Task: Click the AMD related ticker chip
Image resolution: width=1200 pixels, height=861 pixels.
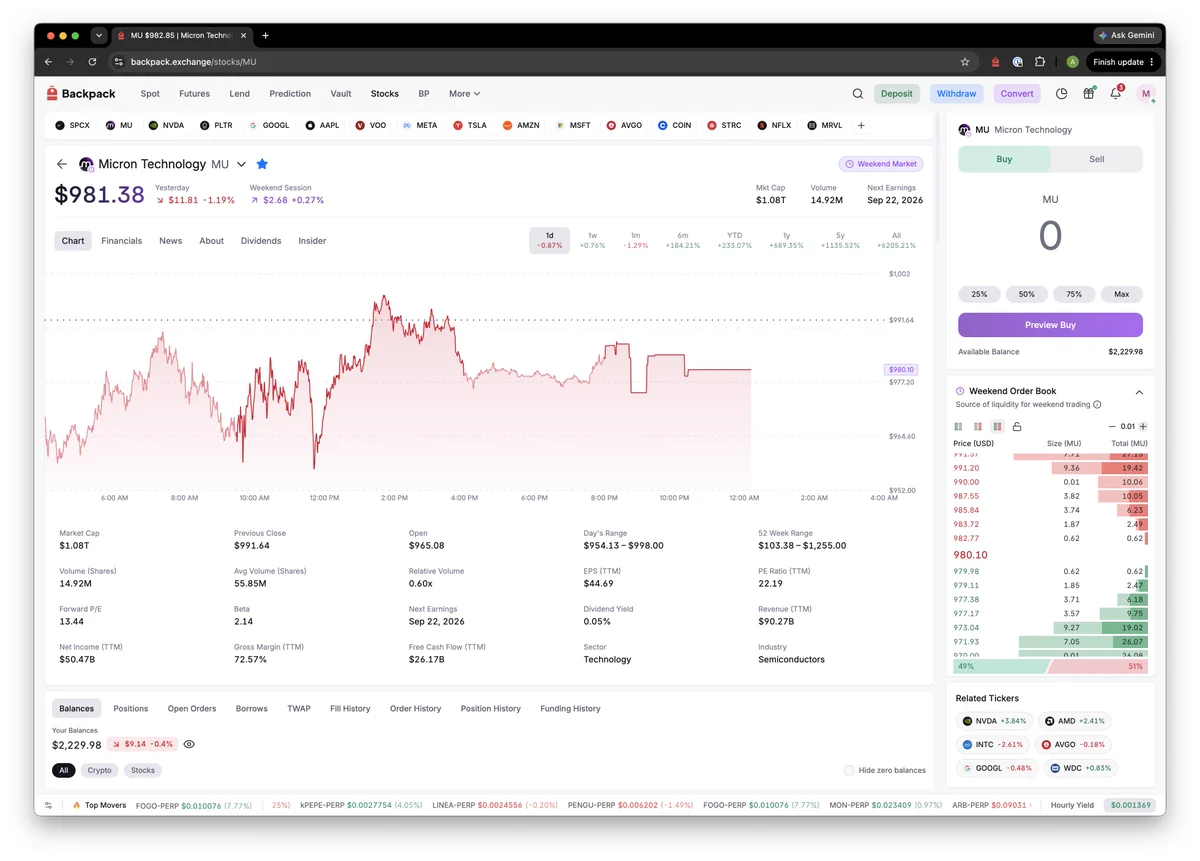Action: (1074, 721)
